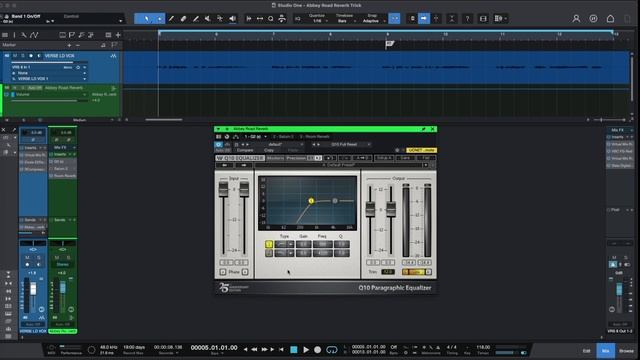Click band 2 Q value field

(342, 253)
